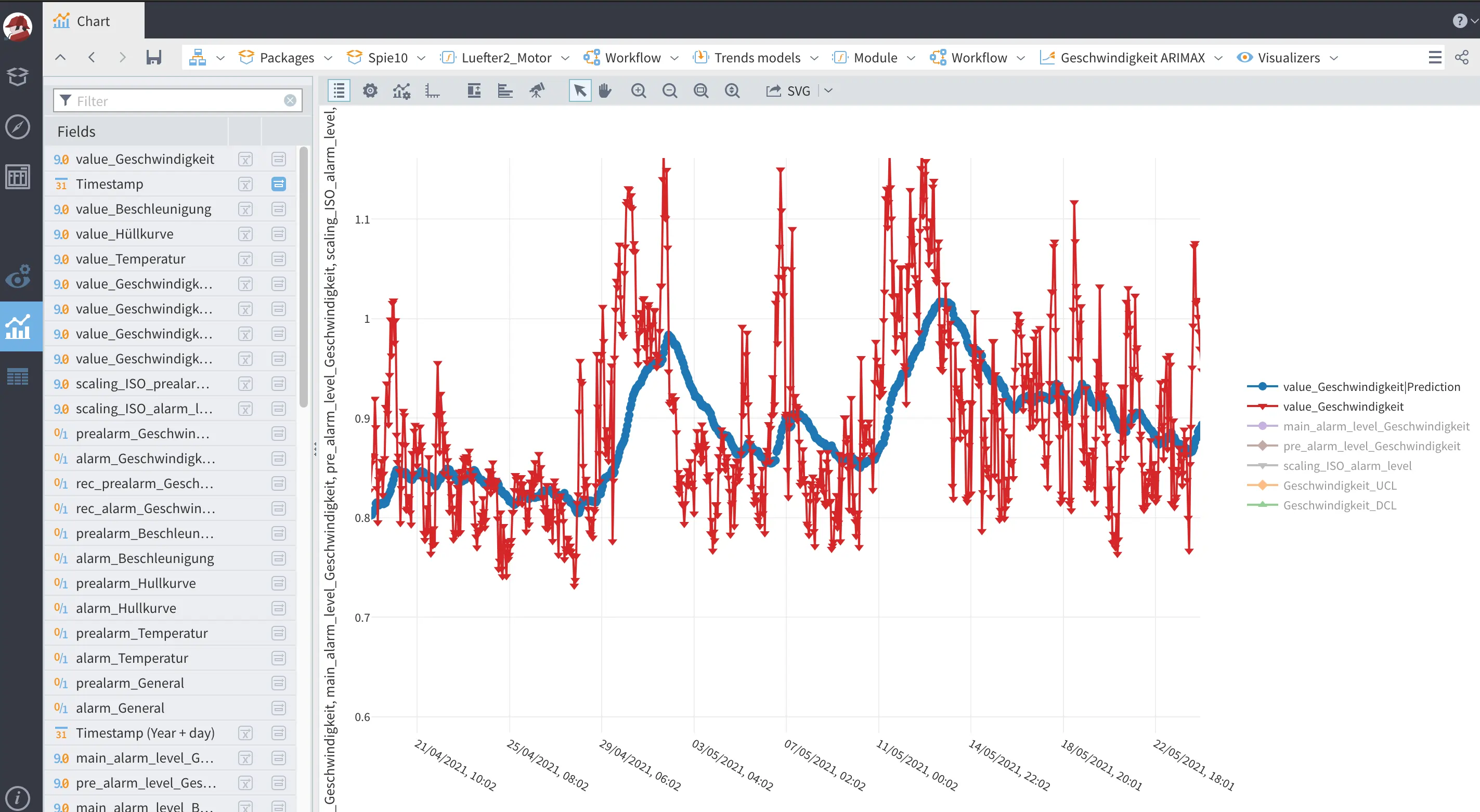1480x812 pixels.
Task: Toggle Timestamp (Year + day) x-axis button
Action: 245,733
